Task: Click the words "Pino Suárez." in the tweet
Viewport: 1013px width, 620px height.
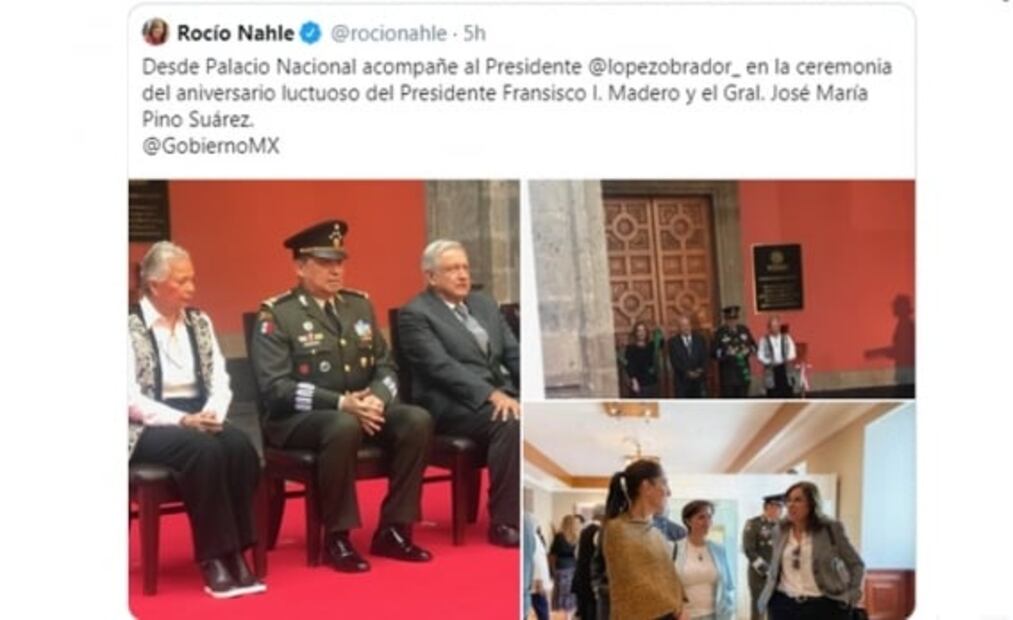Action: 198,119
